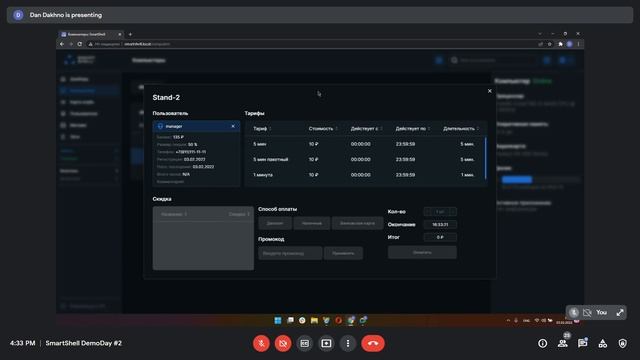Click the Оплатить pay button
640x360 pixels.
pyautogui.click(x=422, y=252)
